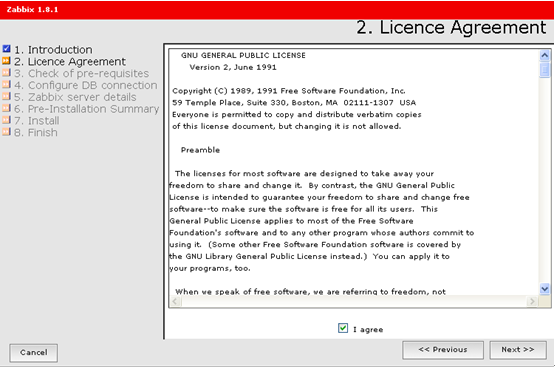Click the step icon beside 7. Install
The image size is (555, 367).
[x=6, y=120]
